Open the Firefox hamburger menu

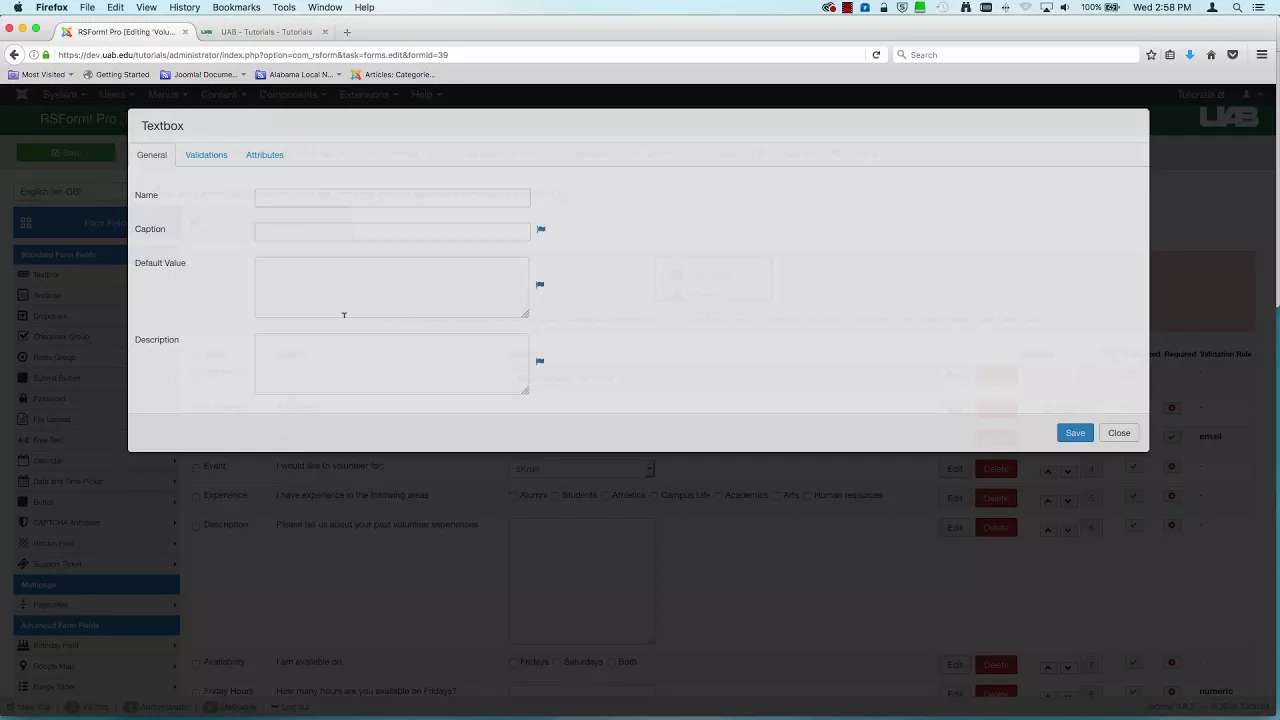click(x=1262, y=55)
